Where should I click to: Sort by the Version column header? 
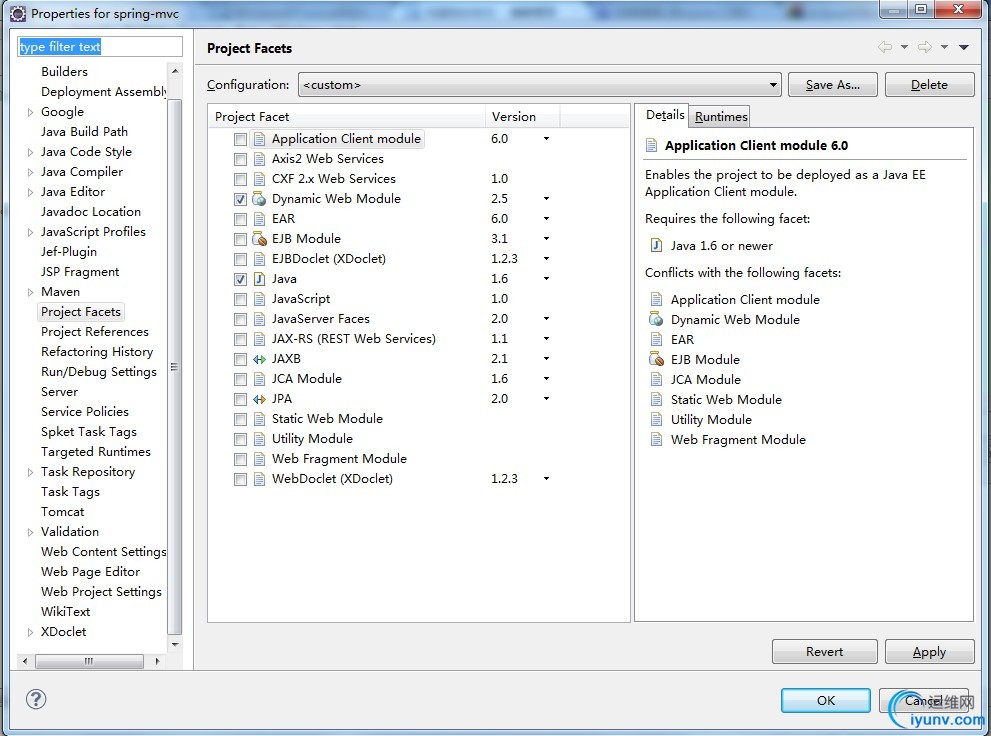coord(522,116)
